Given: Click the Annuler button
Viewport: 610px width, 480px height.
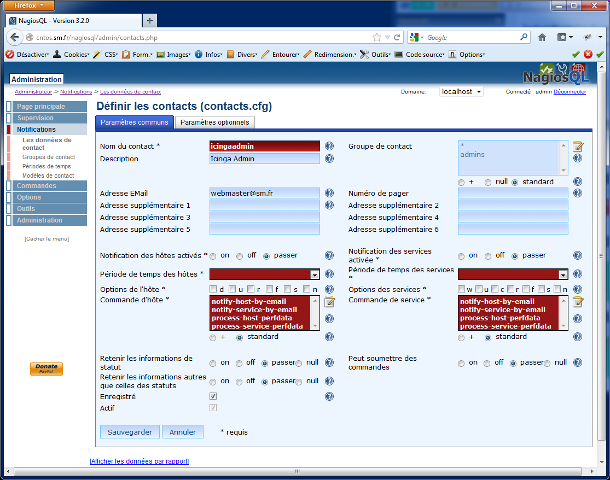Looking at the screenshot, I should (181, 432).
